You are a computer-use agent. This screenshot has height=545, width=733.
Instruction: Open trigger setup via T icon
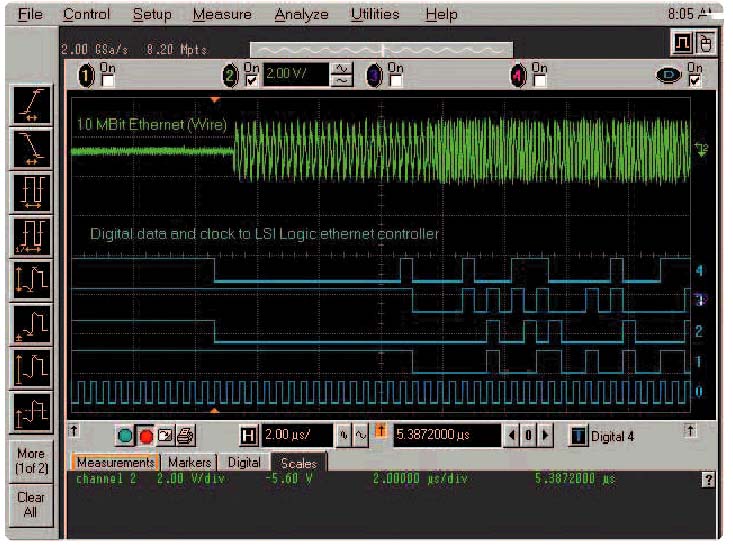tap(577, 436)
